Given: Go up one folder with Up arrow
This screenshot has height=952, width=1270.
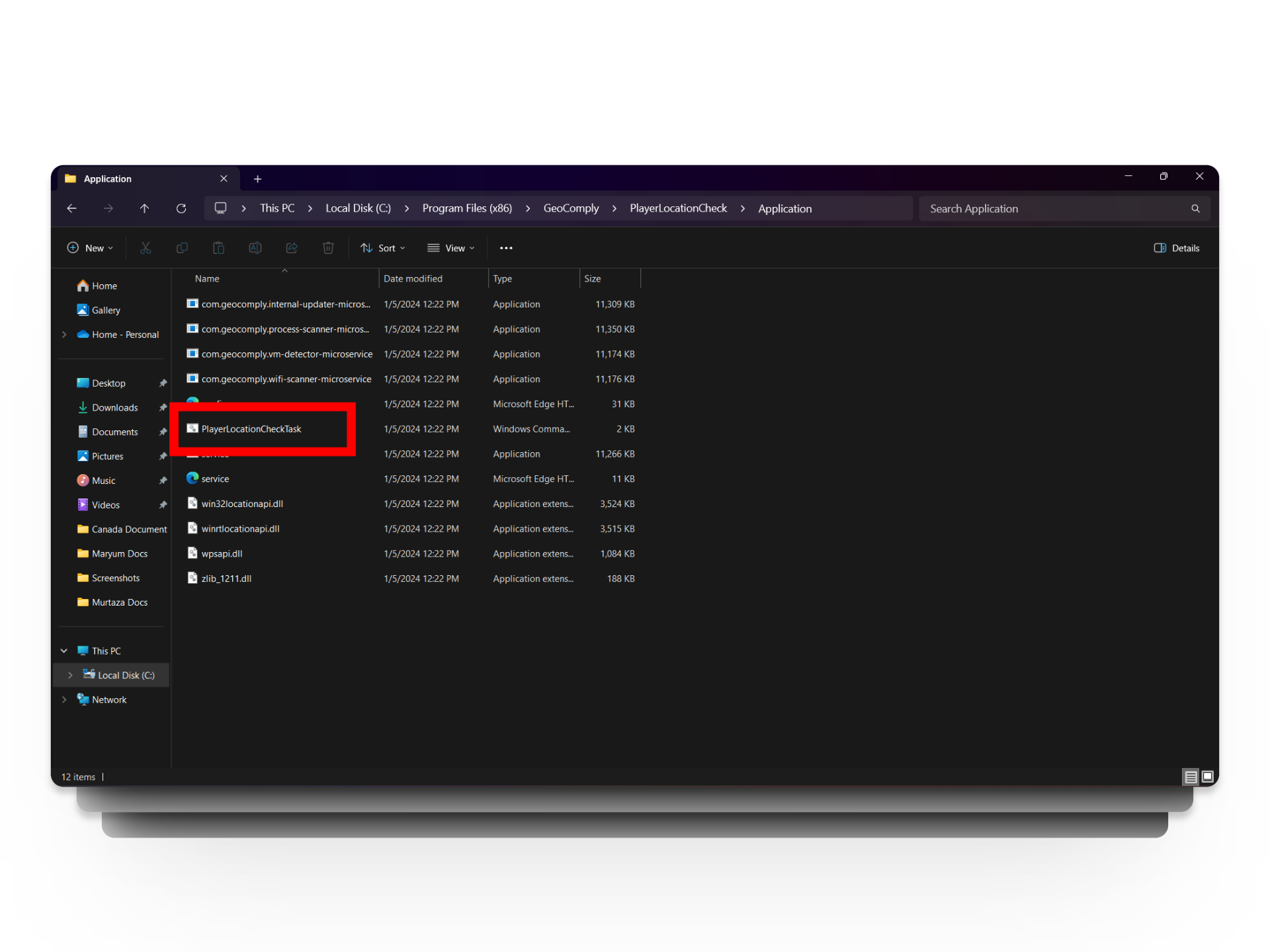Looking at the screenshot, I should click(144, 208).
